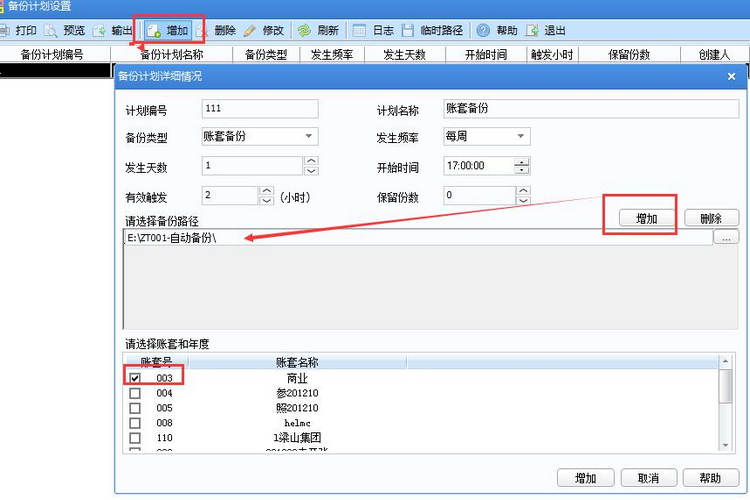Viewport: 750px width, 500px height.
Task: Open the Preview (预览) toolbar icon
Action: [x=51, y=31]
